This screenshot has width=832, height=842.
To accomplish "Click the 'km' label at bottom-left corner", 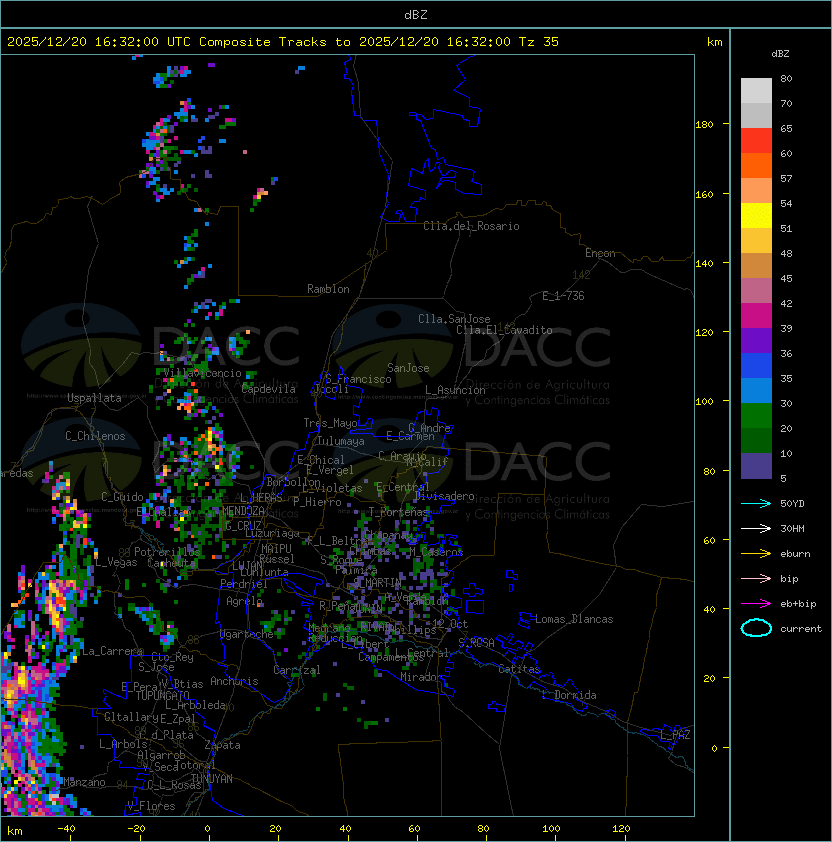I will 15,831.
